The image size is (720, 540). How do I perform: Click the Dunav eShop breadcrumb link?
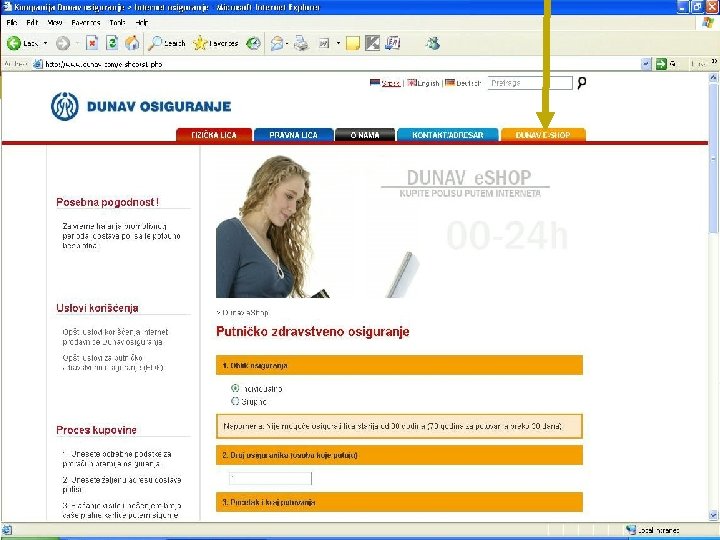click(245, 313)
